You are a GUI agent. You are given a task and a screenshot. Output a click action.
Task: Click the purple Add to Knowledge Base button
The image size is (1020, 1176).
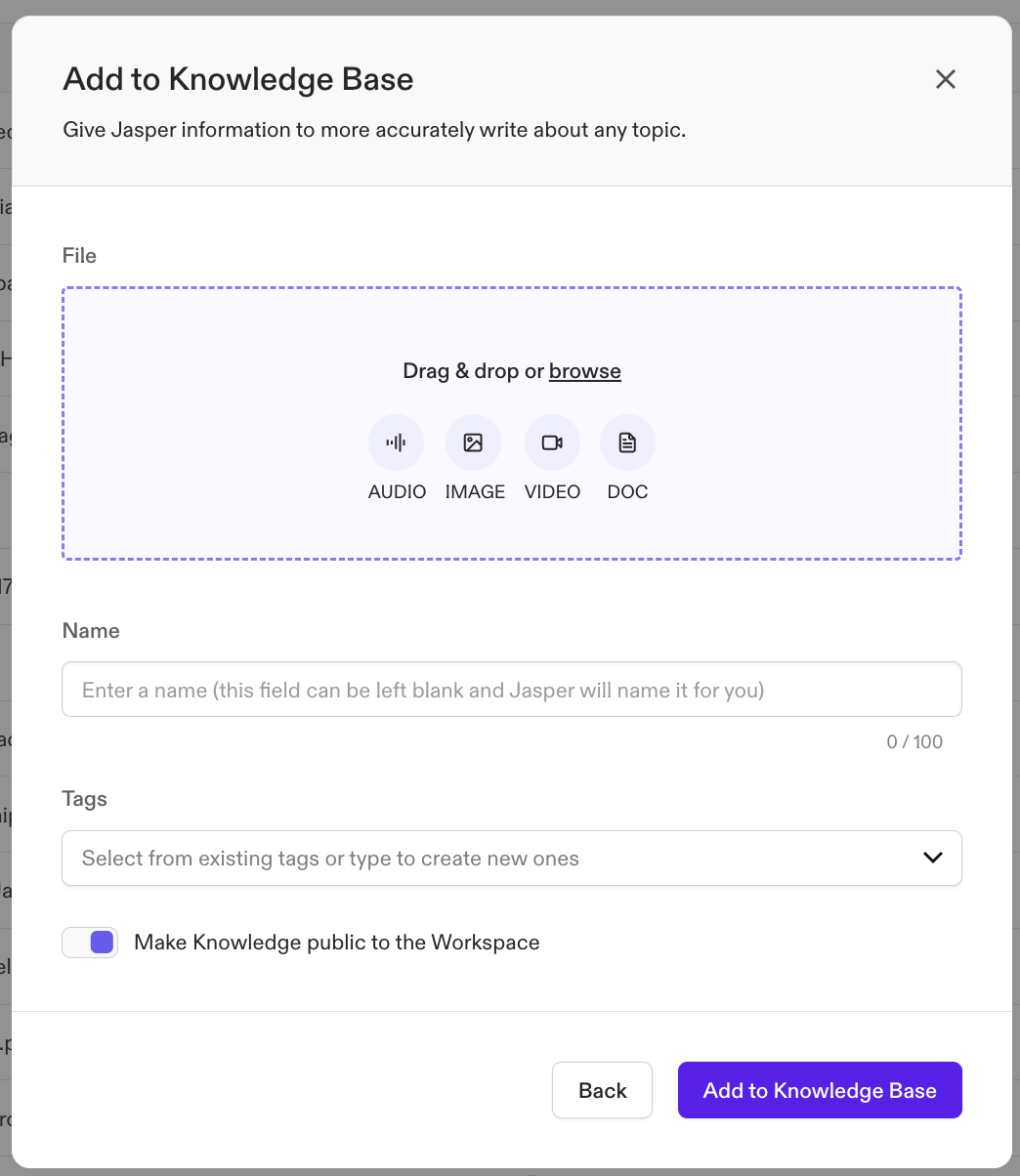820,1090
